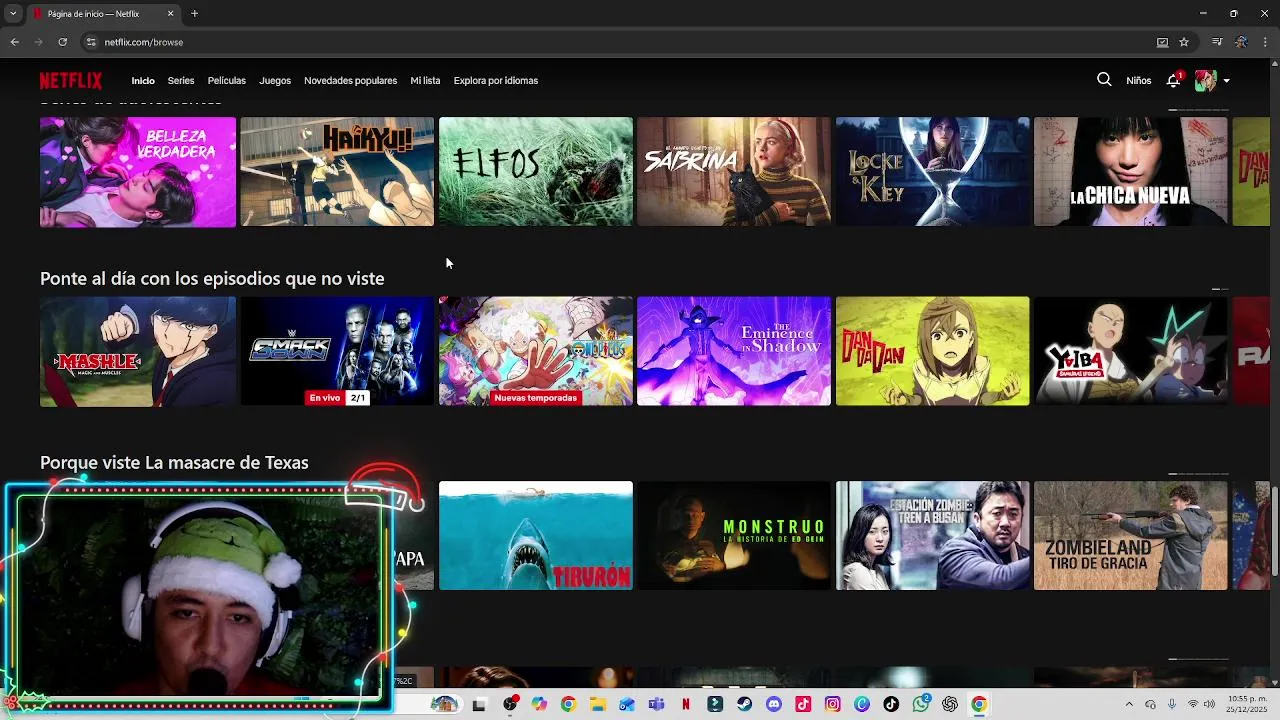Open the Yaiba title card
Image resolution: width=1280 pixels, height=720 pixels.
(x=1131, y=351)
